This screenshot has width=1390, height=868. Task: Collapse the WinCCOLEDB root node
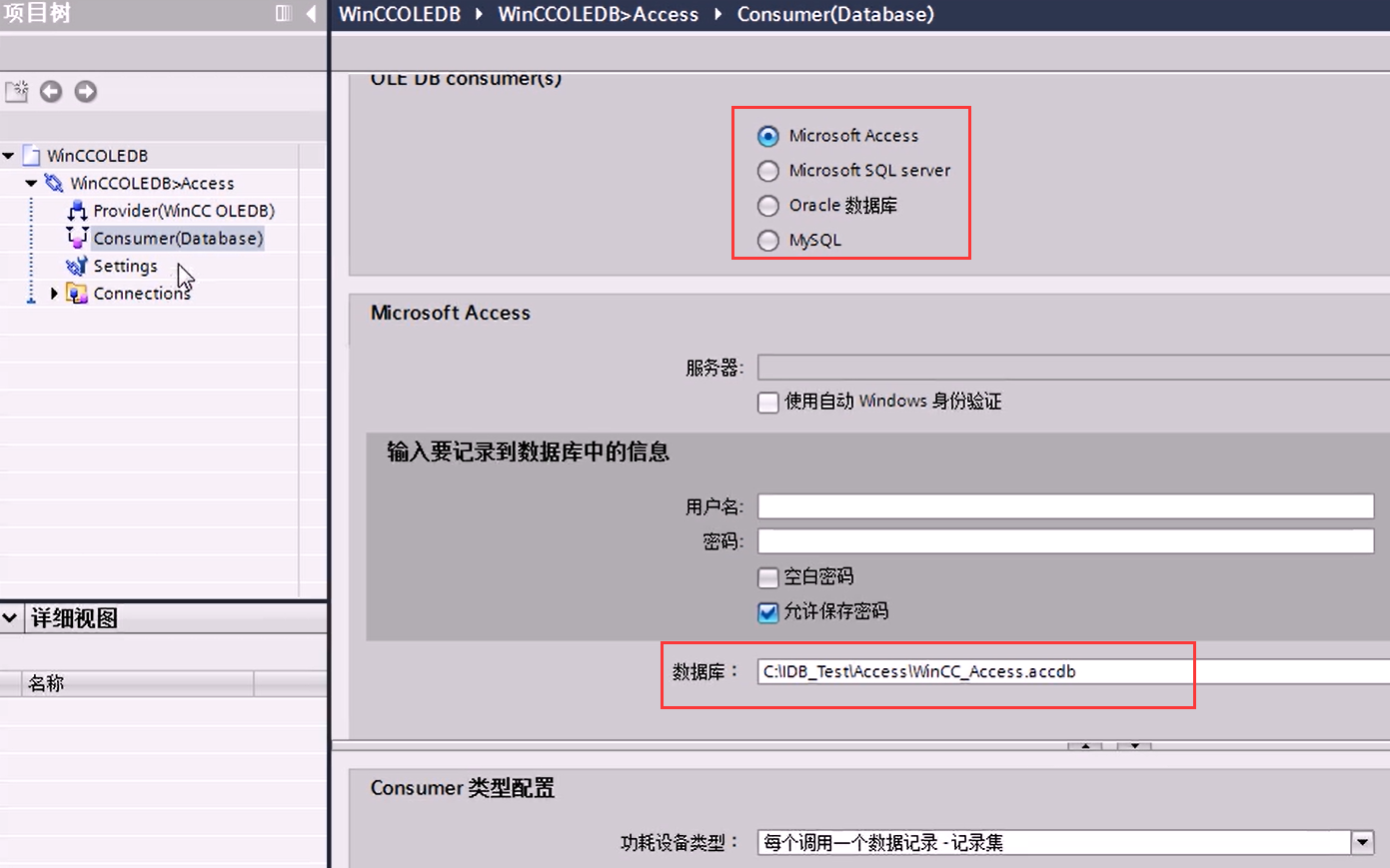[9, 156]
